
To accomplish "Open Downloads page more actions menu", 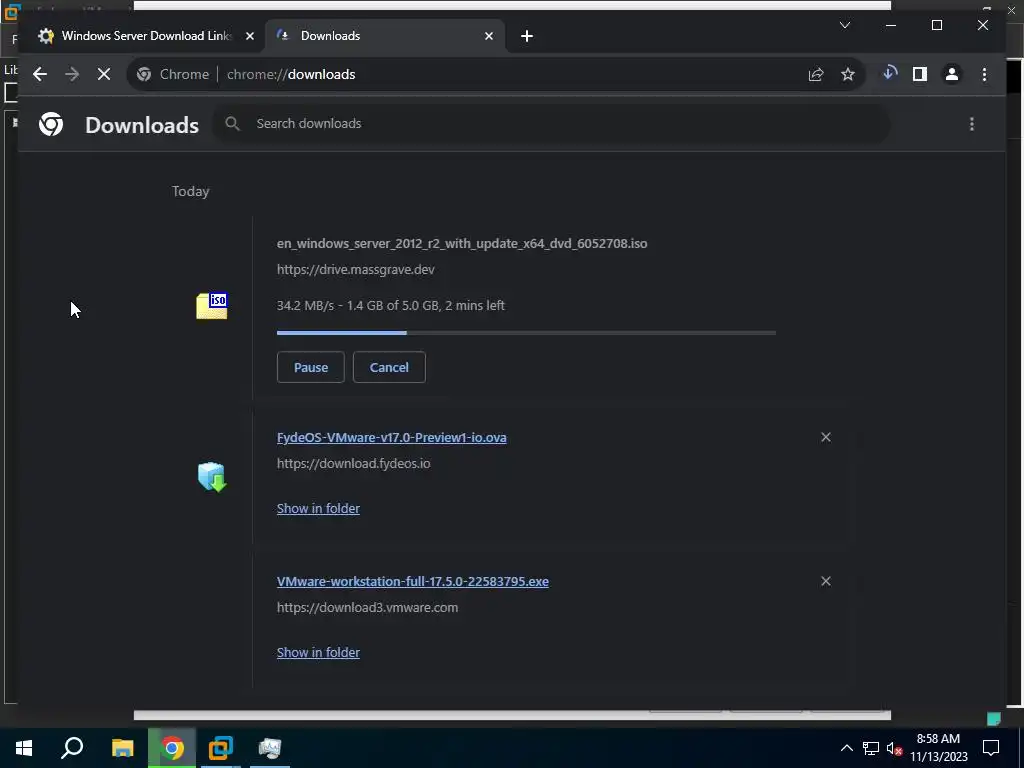I will [972, 124].
